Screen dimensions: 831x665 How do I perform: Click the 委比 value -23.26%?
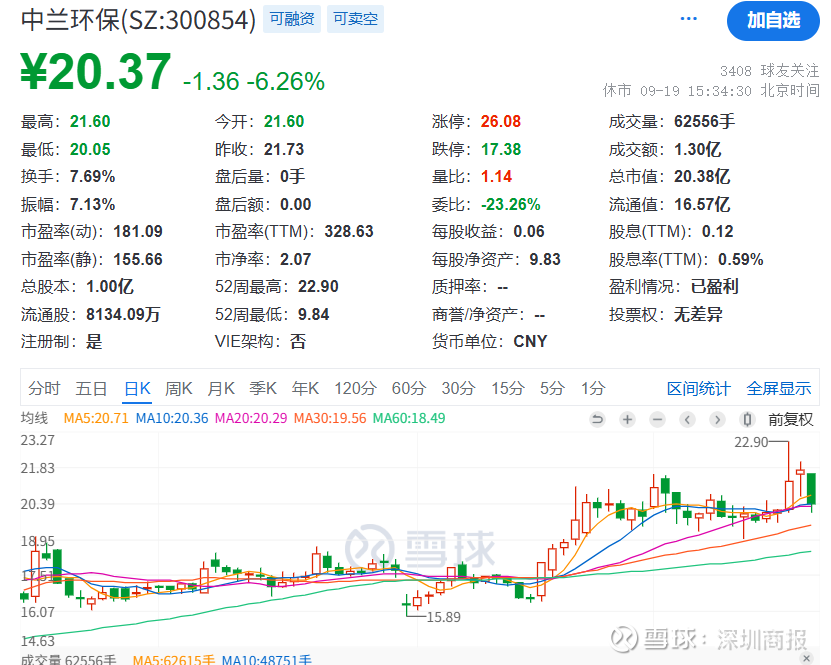point(511,204)
